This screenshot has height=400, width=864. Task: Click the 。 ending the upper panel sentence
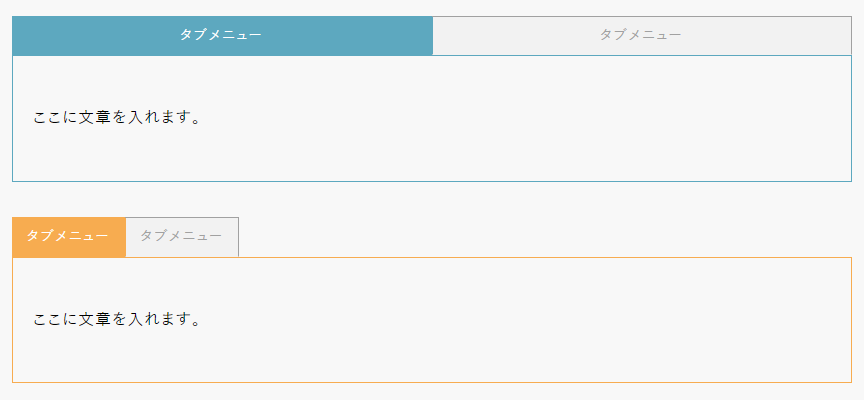(195, 120)
